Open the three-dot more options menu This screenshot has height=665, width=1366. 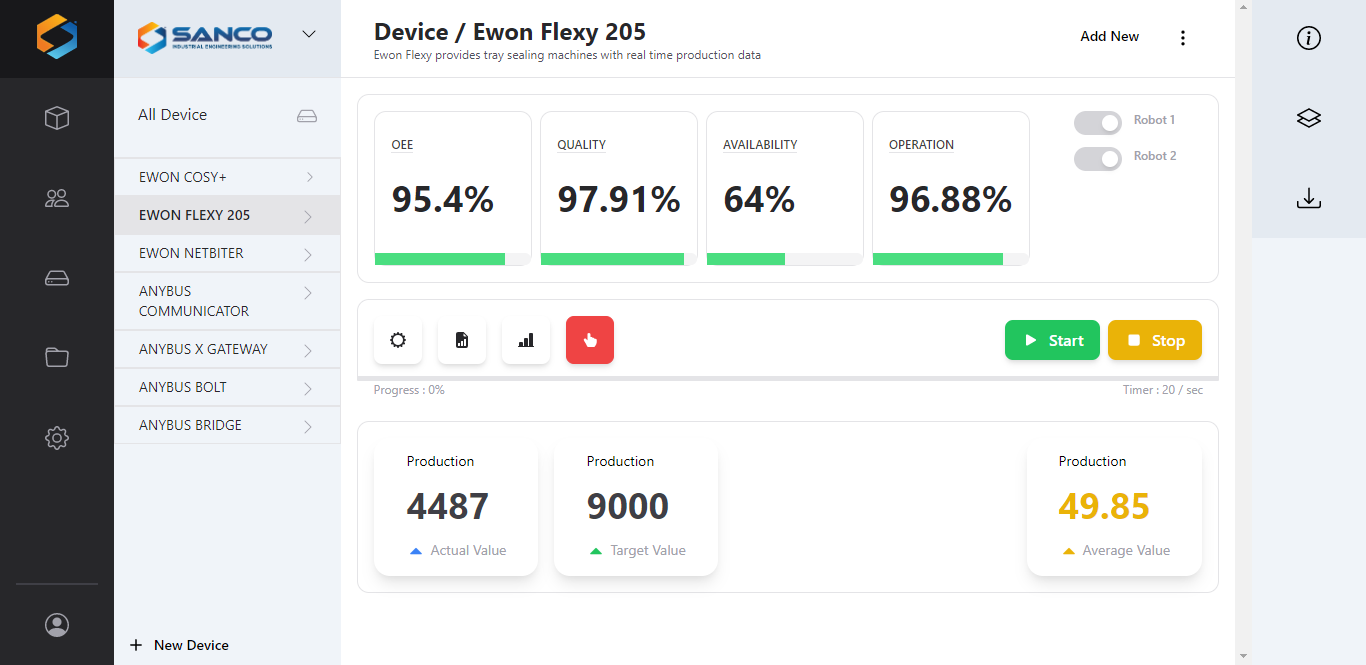tap(1183, 38)
